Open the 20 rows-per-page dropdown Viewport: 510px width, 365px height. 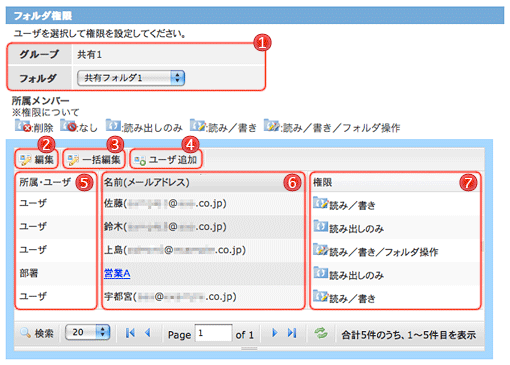point(88,332)
